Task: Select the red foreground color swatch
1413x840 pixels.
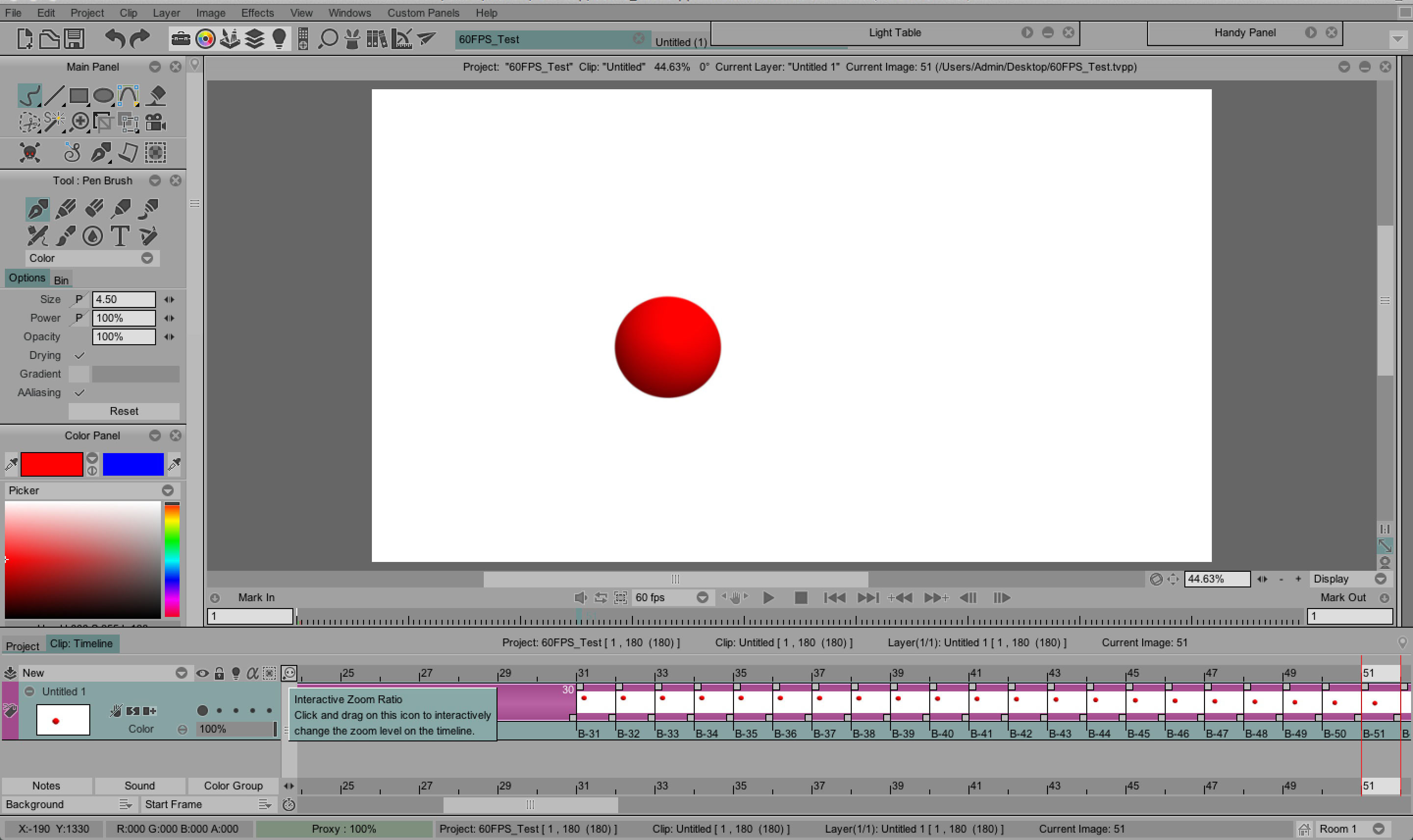Action: click(52, 464)
